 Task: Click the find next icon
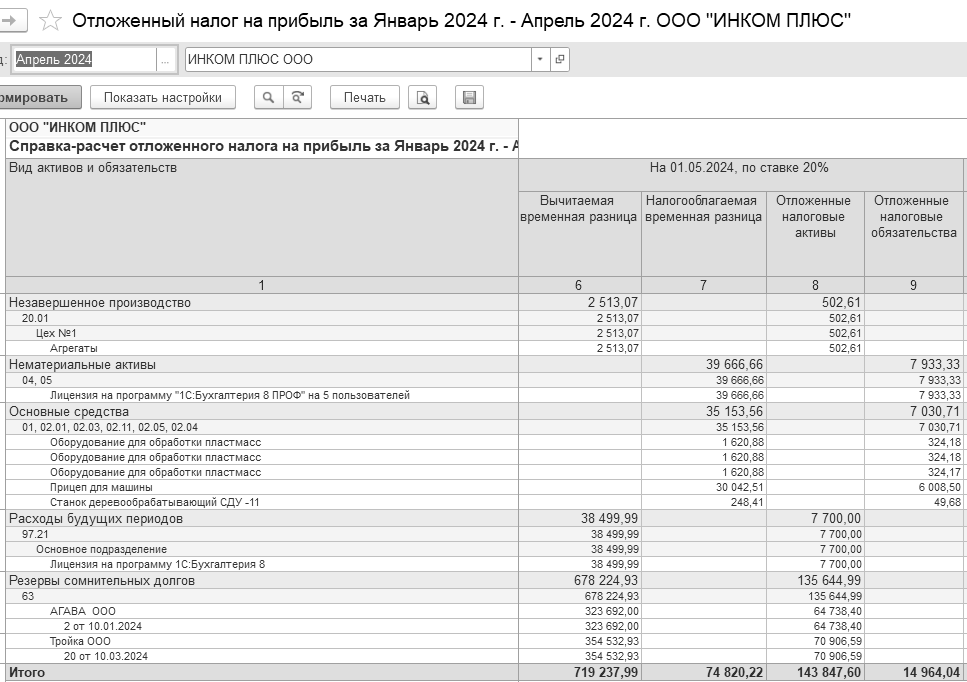(x=297, y=97)
